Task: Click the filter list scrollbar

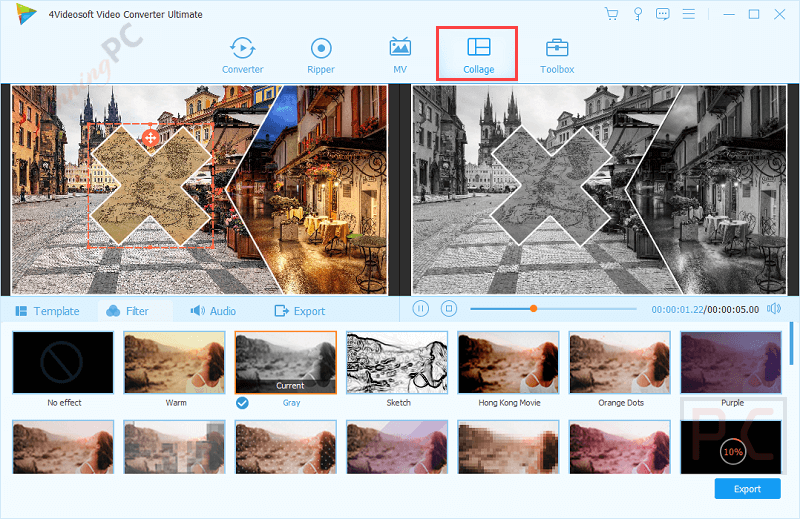Action: click(791, 343)
